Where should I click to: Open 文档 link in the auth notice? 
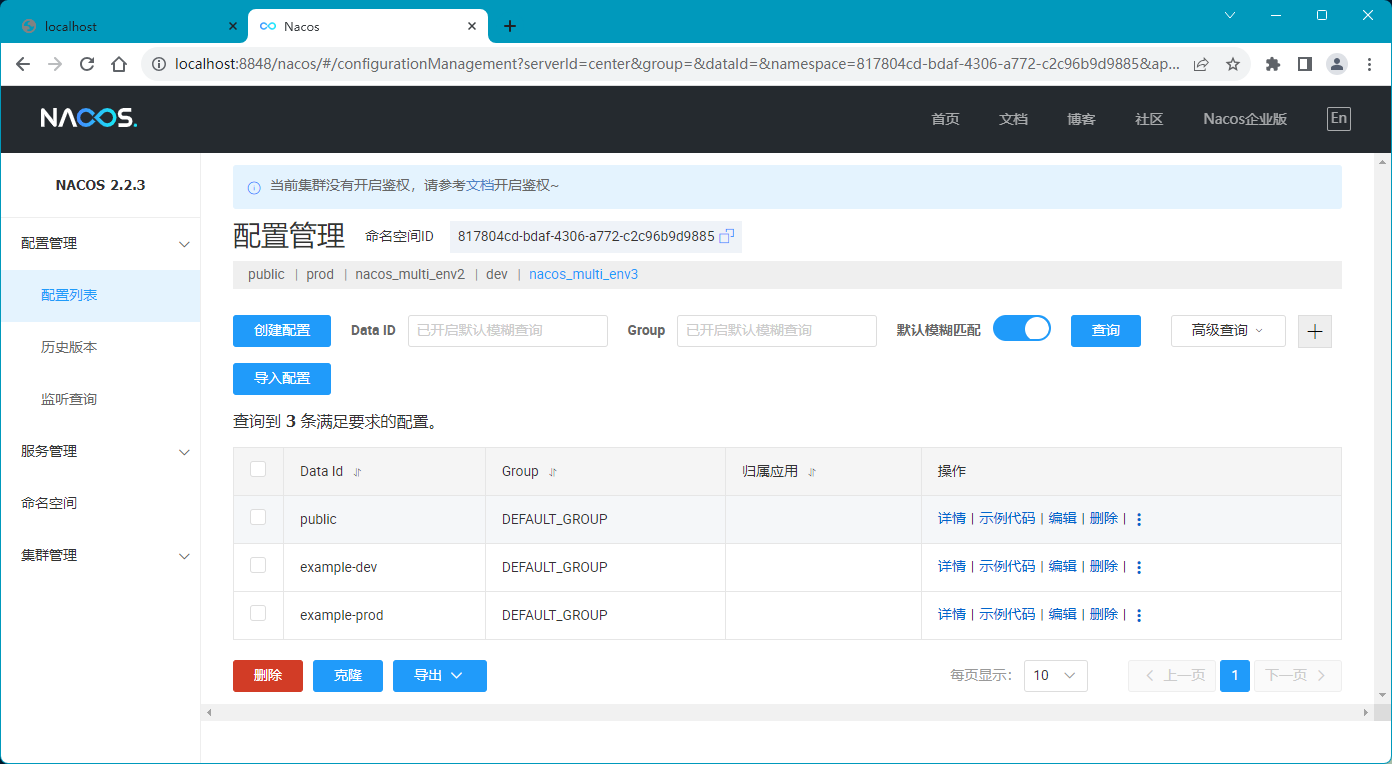point(480,186)
